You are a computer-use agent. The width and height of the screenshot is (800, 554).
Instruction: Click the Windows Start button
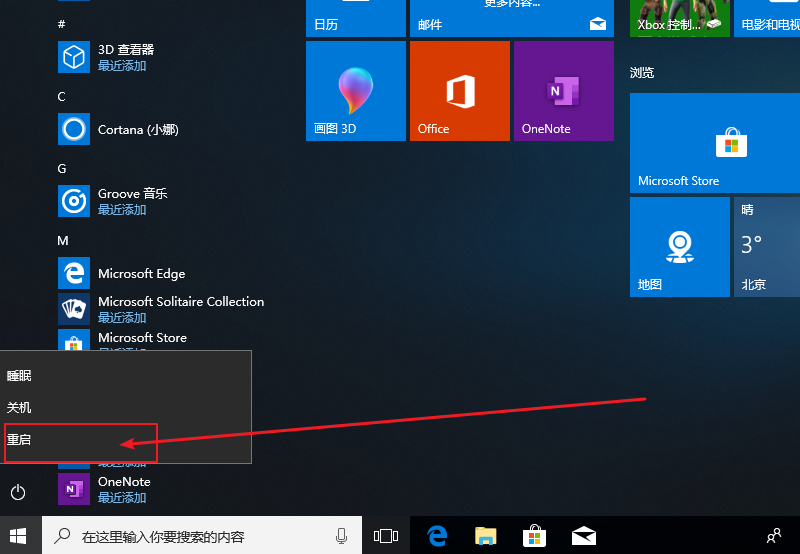18,535
